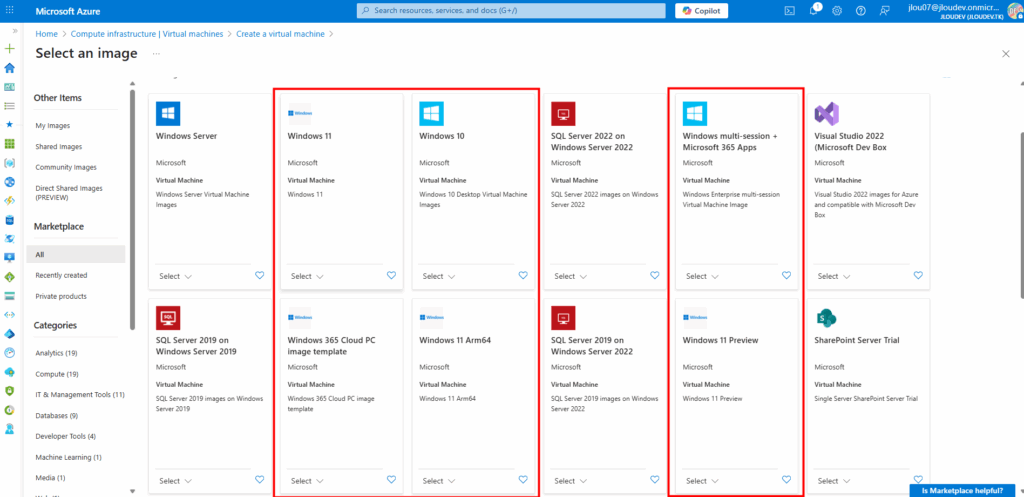The image size is (1024, 497).
Task: Click the Visual Studio 2022 logo icon
Action: (x=827, y=113)
